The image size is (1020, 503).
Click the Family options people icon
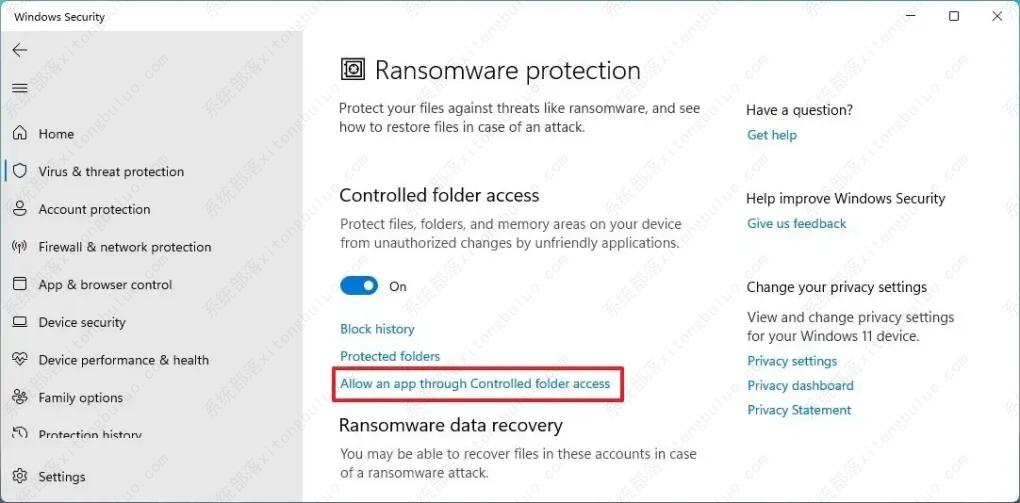click(19, 398)
